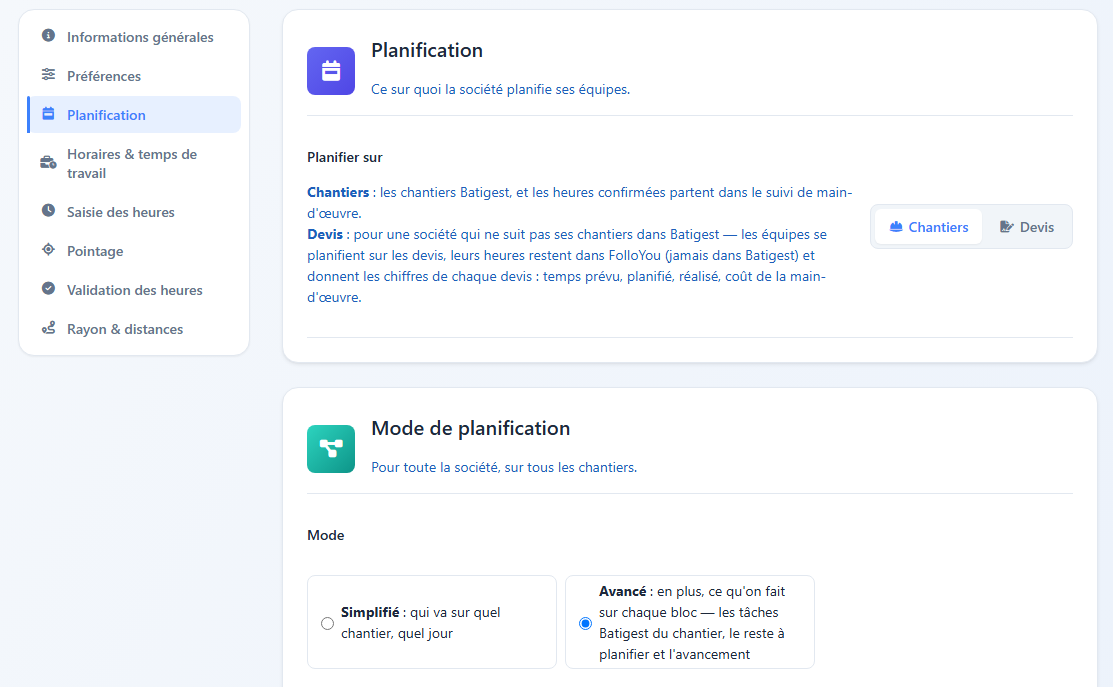Open Rayon & distances settings

pyautogui.click(x=134, y=329)
